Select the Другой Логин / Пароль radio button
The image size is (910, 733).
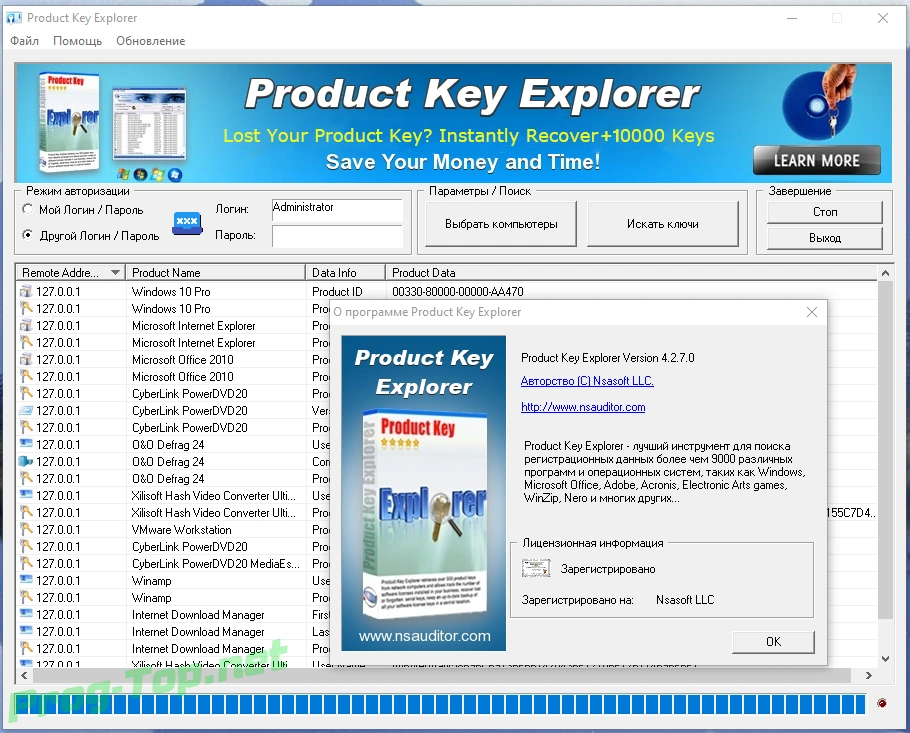[27, 235]
